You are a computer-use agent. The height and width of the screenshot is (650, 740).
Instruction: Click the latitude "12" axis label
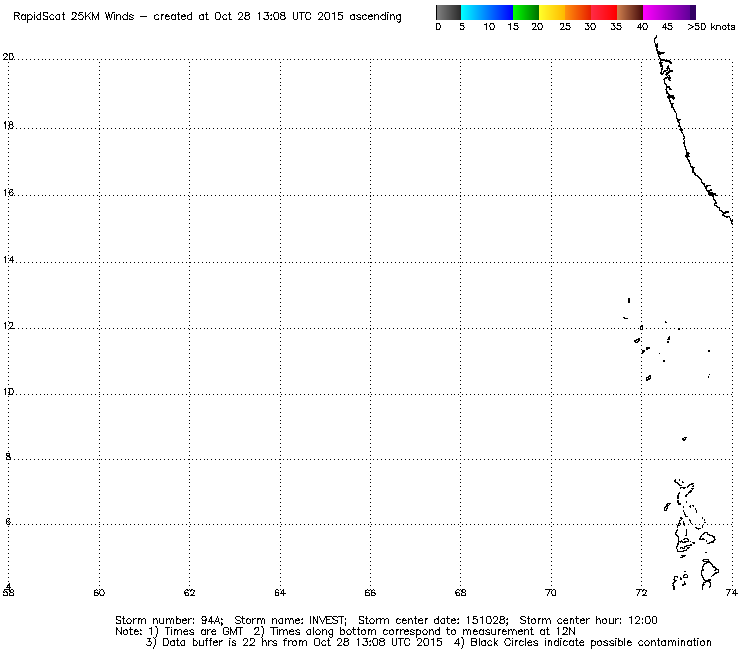pyautogui.click(x=8, y=326)
